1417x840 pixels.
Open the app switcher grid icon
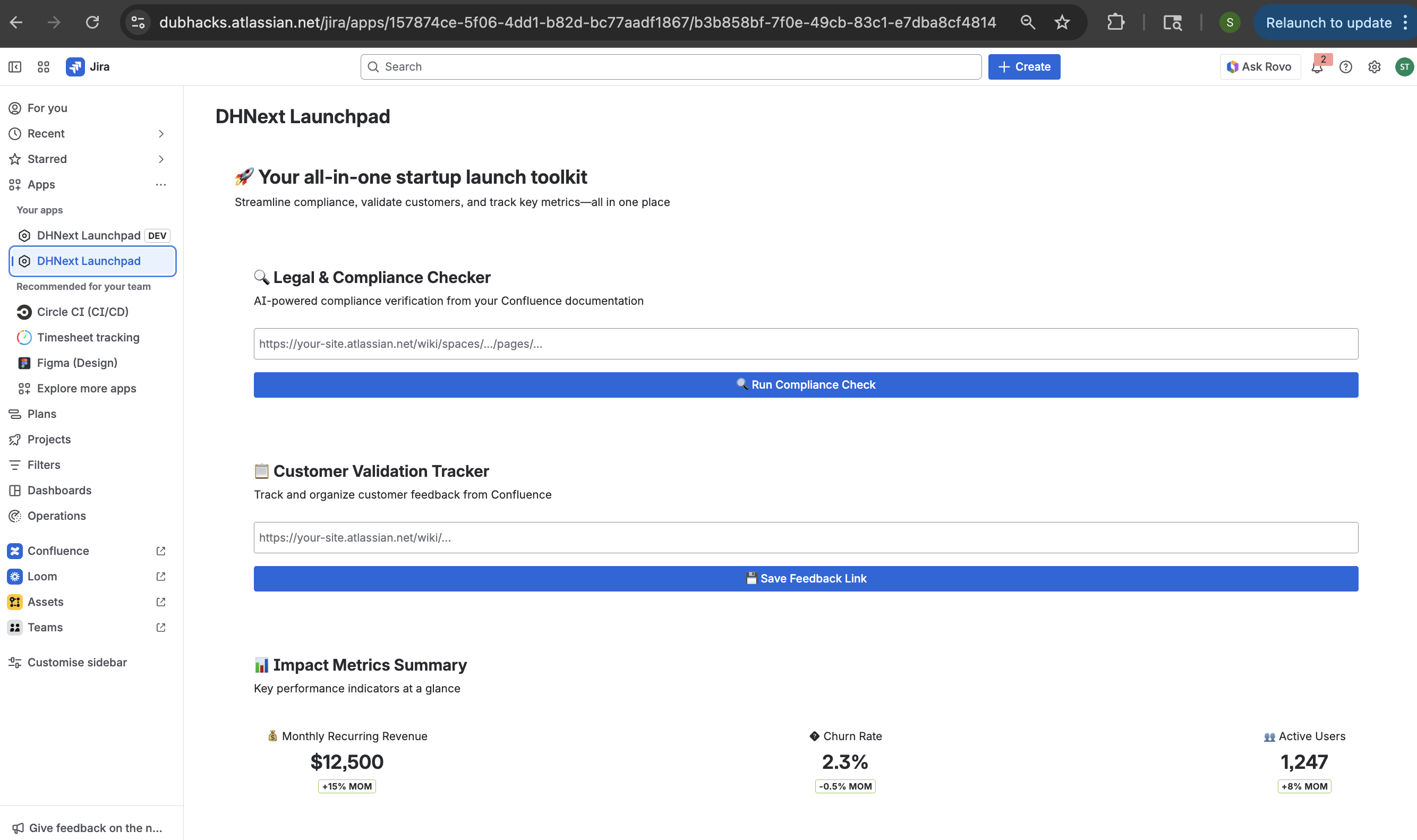pos(44,67)
